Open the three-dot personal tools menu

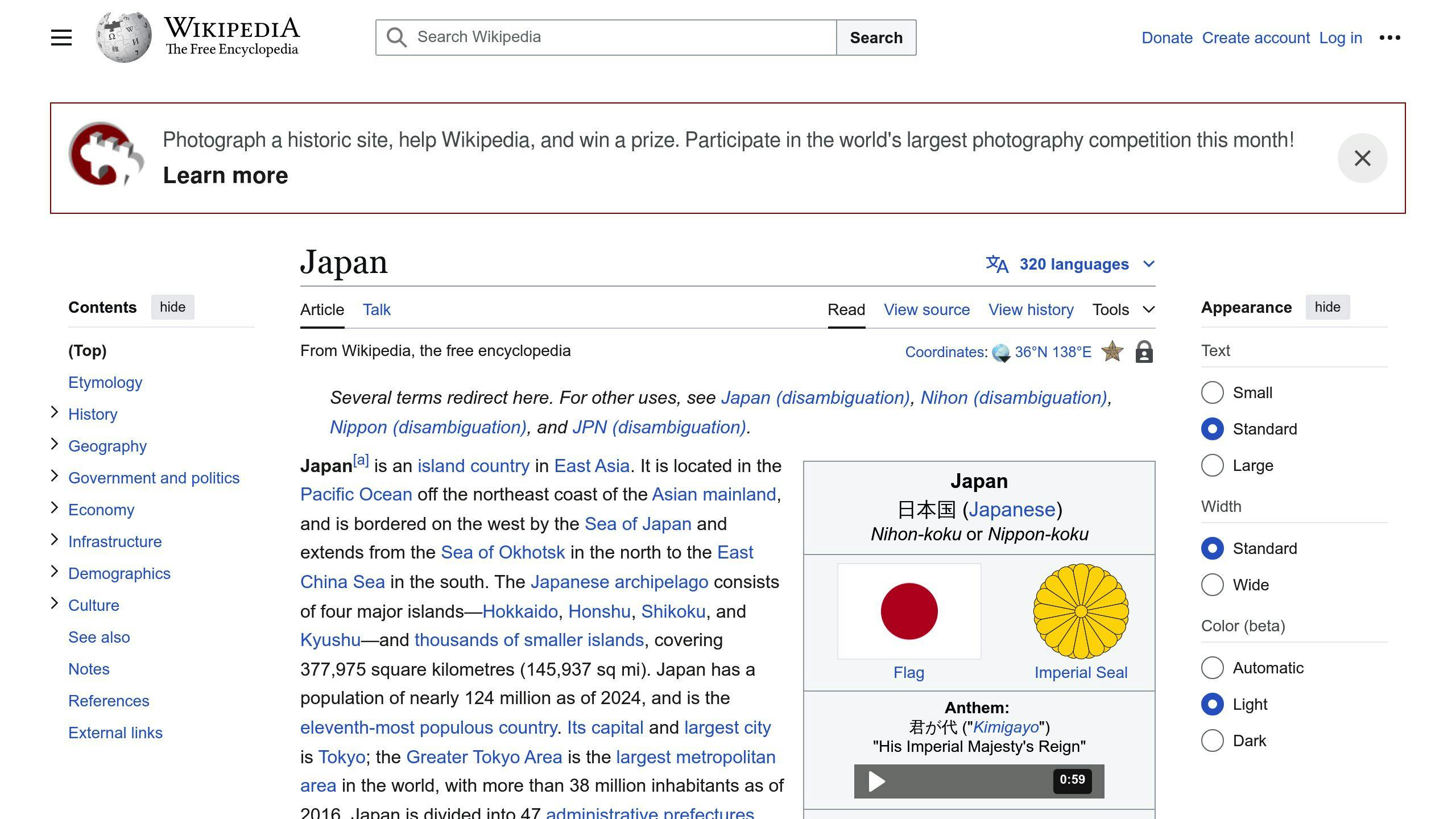(1389, 38)
